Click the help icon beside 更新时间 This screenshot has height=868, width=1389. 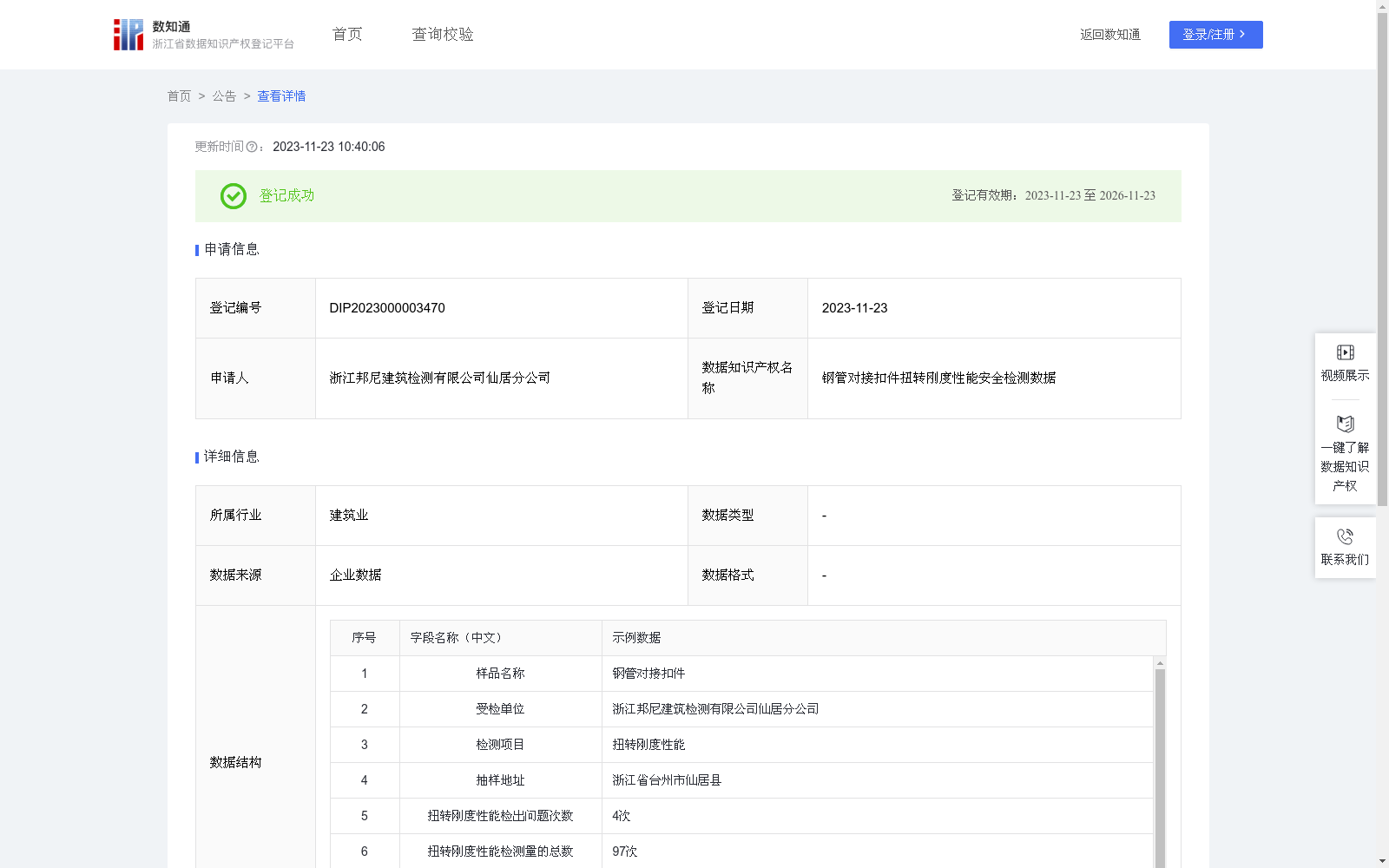pyautogui.click(x=252, y=148)
